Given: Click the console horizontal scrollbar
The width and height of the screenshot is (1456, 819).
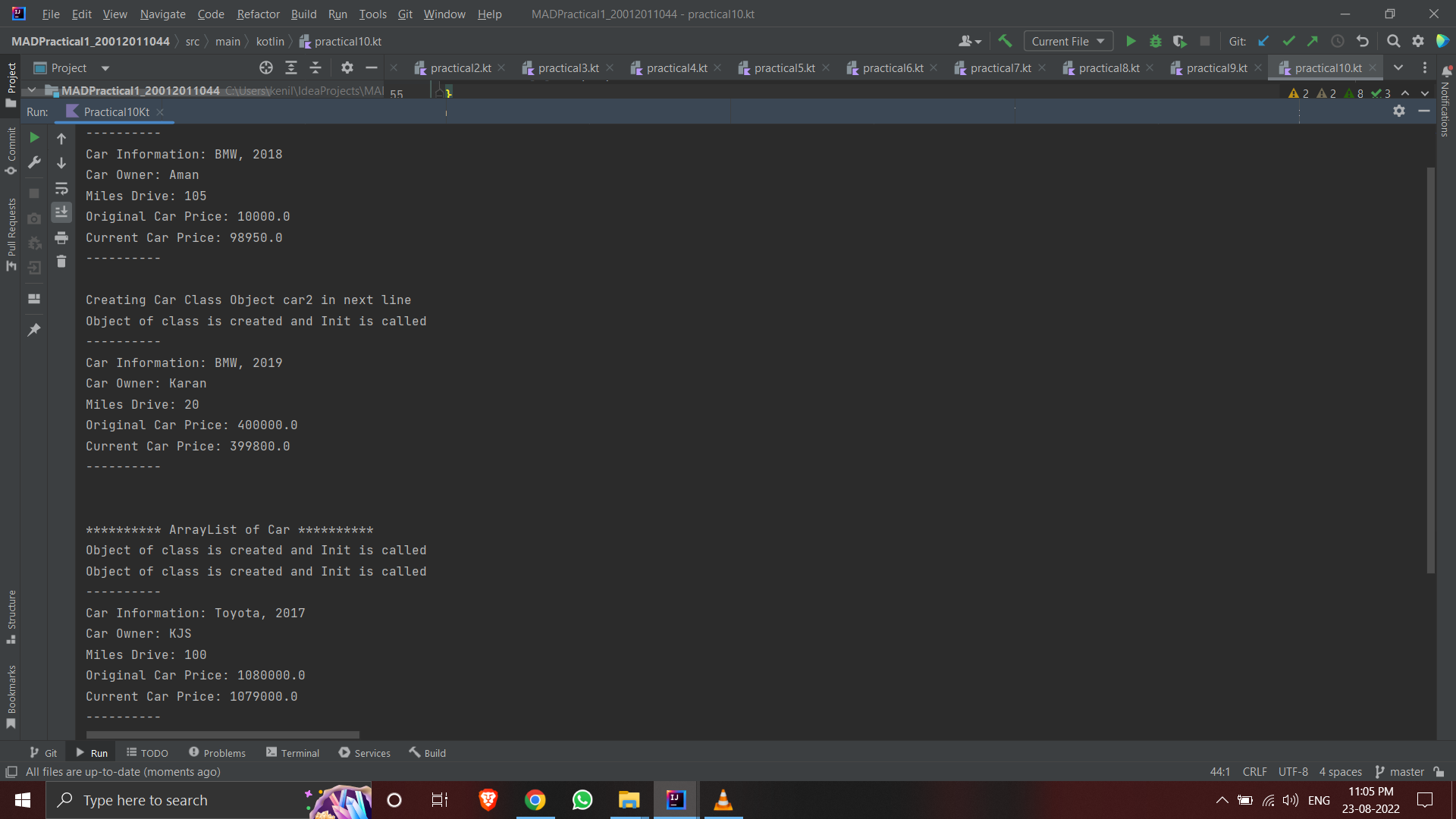Looking at the screenshot, I should pos(223,735).
